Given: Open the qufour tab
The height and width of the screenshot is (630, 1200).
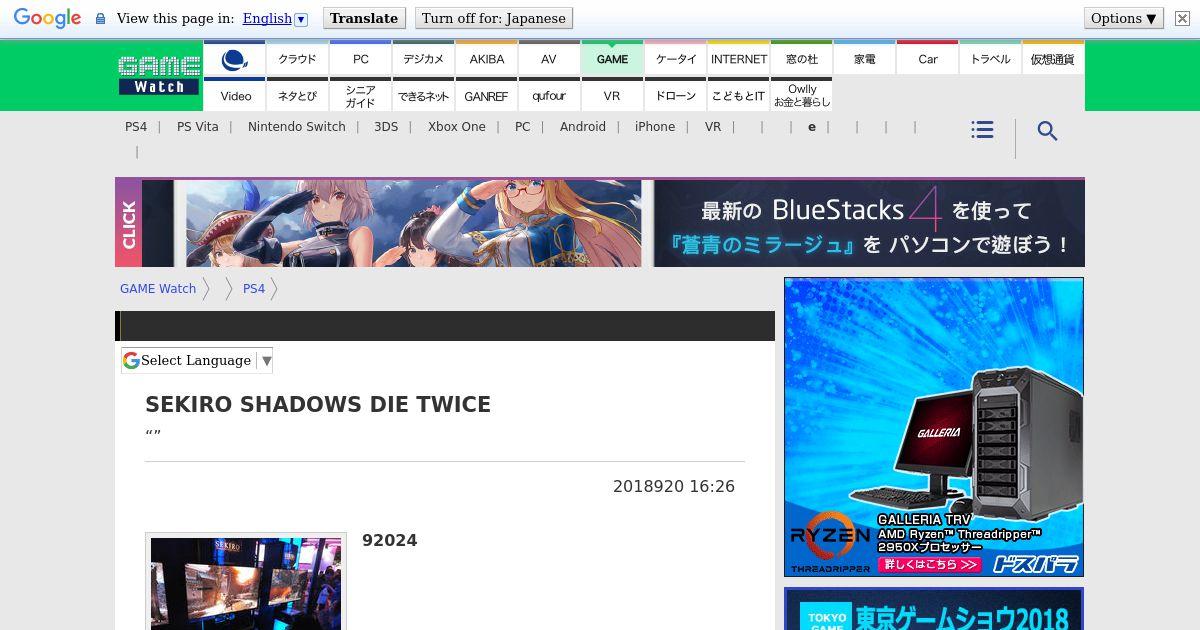Looking at the screenshot, I should point(549,96).
